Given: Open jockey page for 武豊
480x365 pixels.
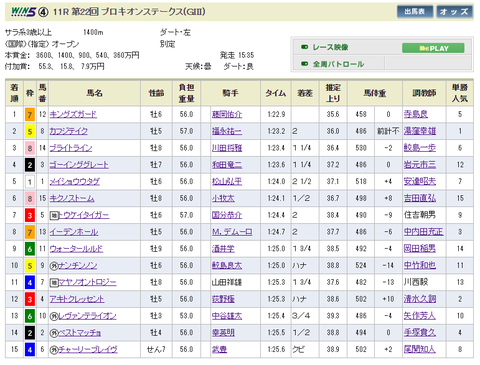Looking at the screenshot, I should [x=219, y=349].
